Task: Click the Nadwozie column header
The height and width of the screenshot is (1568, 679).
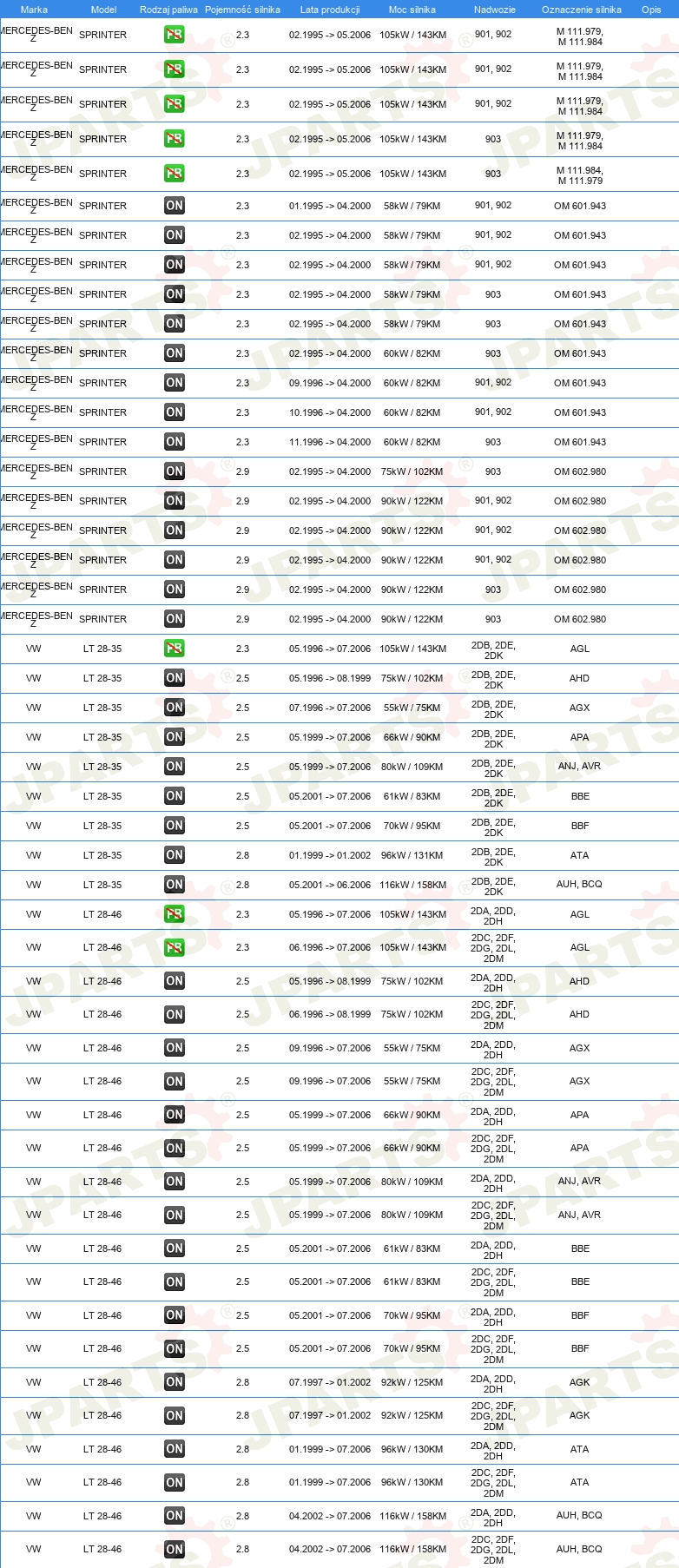Action: pyautogui.click(x=494, y=10)
